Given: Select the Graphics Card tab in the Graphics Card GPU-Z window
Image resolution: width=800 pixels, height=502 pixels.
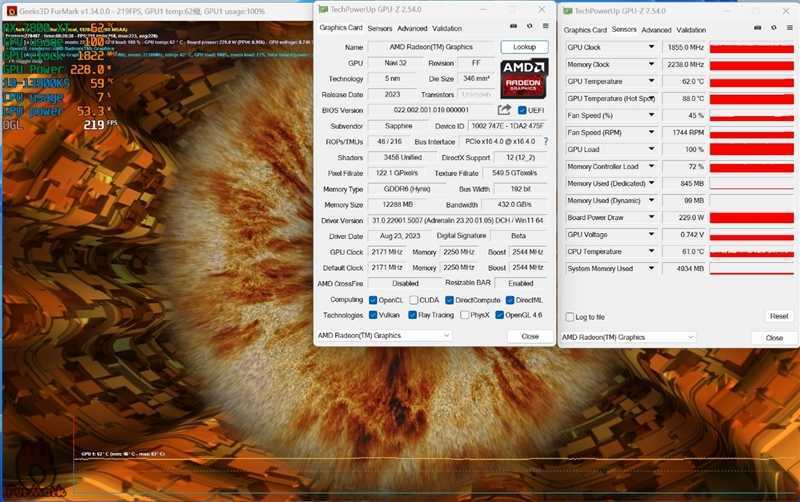Looking at the screenshot, I should click(x=341, y=28).
